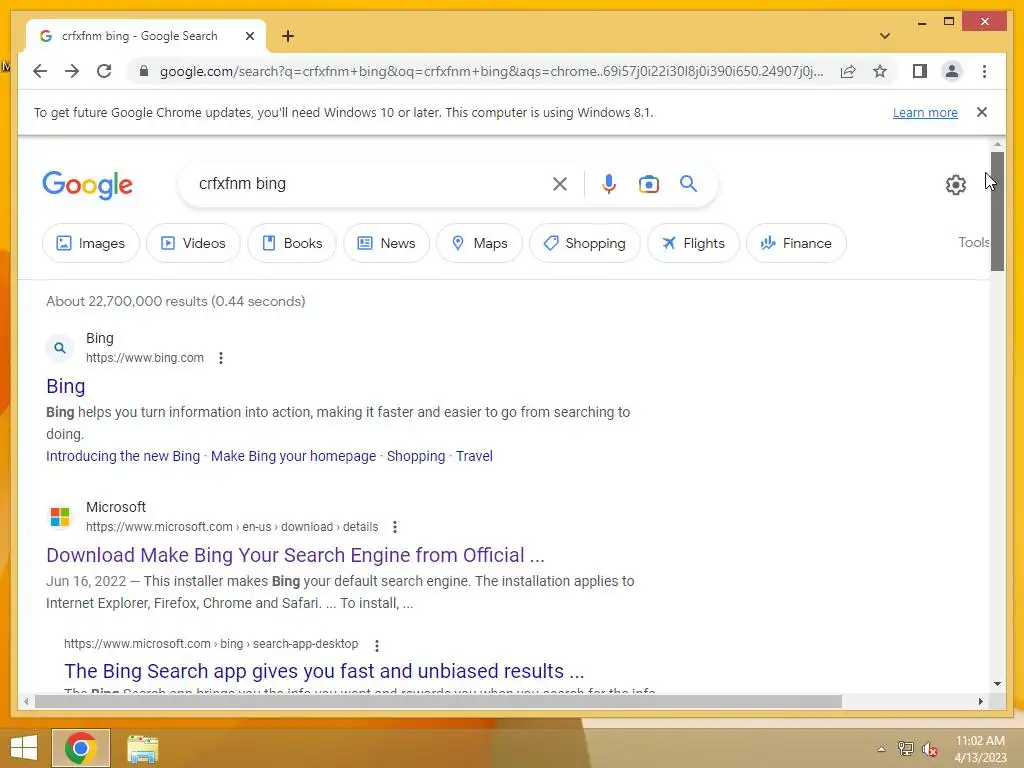Dismiss the Chrome update notice
1024x768 pixels.
point(981,112)
